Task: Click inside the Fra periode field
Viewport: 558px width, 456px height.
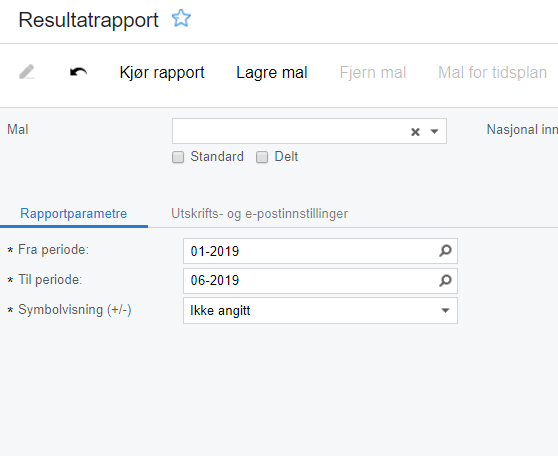Action: 310,251
